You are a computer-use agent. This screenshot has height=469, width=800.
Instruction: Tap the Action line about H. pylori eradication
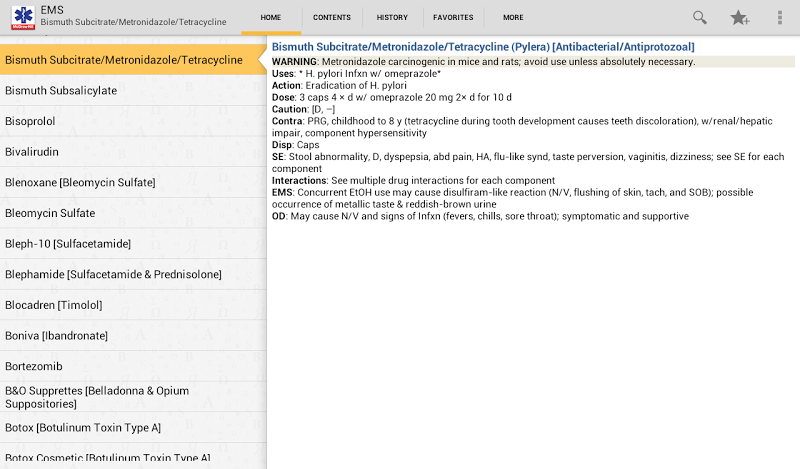339,86
